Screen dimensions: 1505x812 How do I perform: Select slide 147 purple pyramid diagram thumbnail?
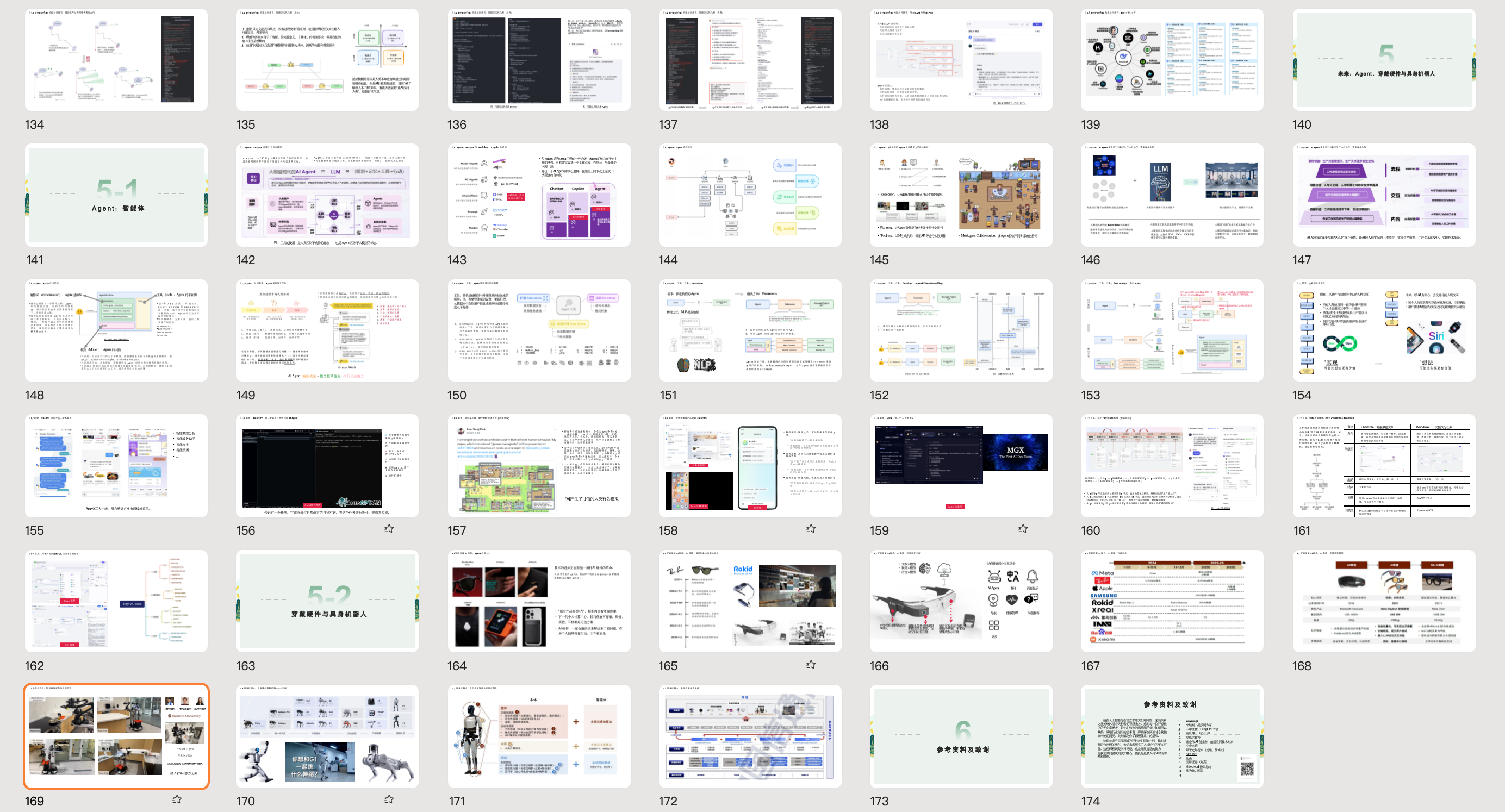1383,195
